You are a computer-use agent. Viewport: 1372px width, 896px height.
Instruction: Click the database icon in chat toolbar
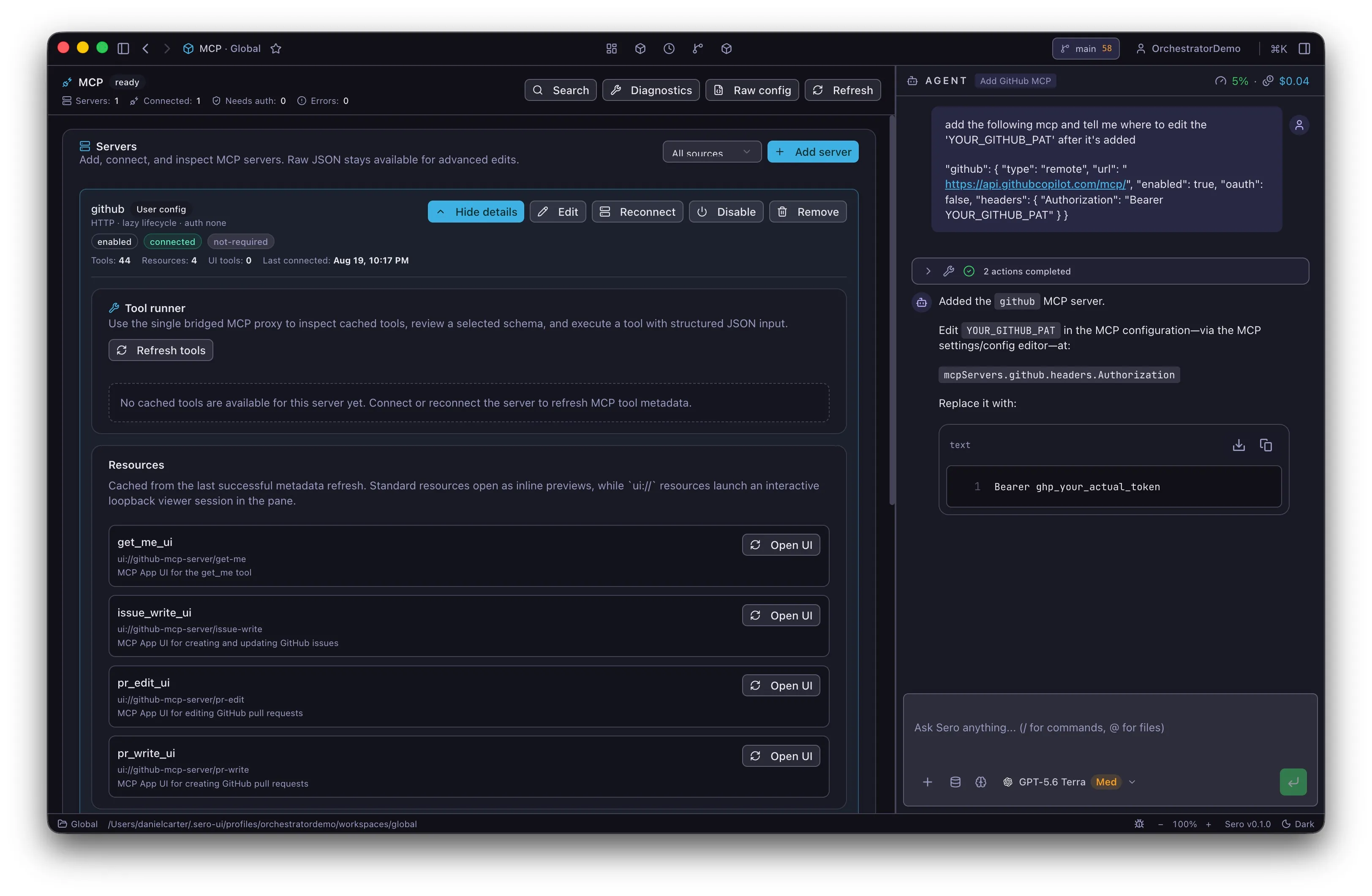click(955, 782)
